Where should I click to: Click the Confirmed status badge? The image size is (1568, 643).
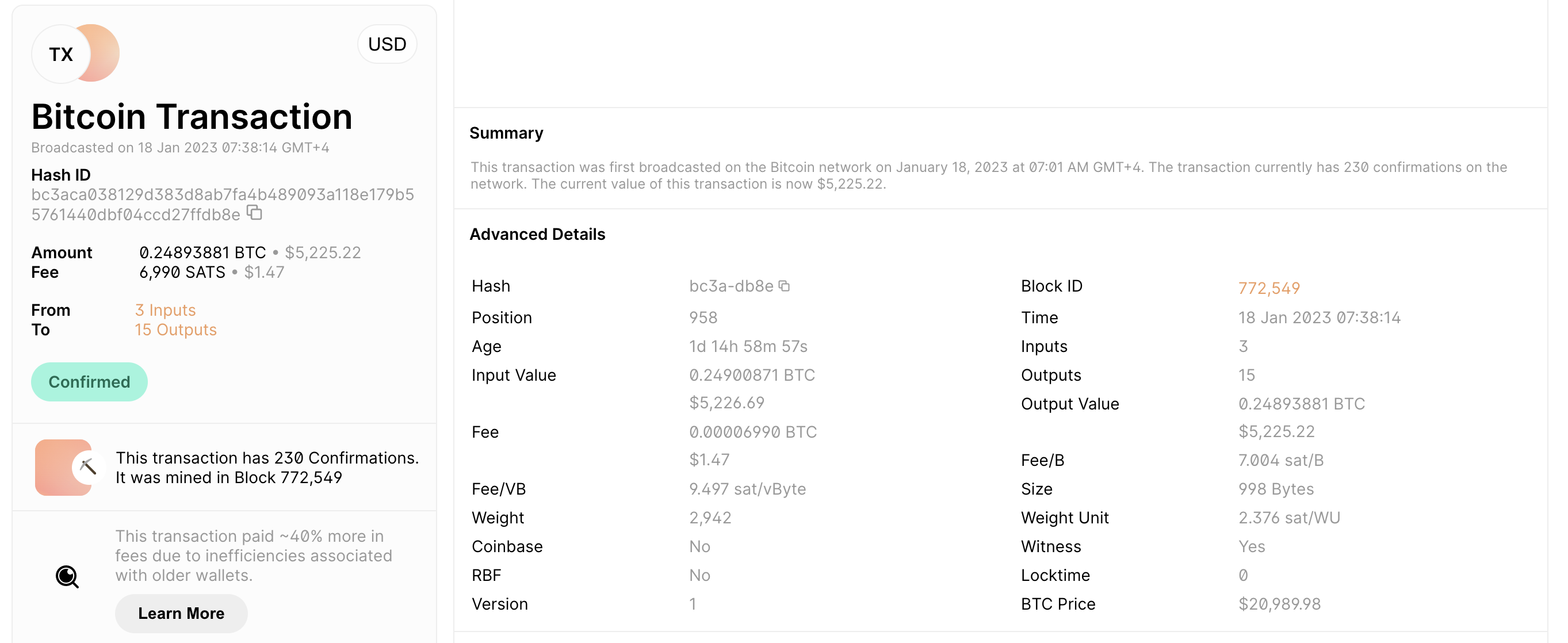point(89,382)
